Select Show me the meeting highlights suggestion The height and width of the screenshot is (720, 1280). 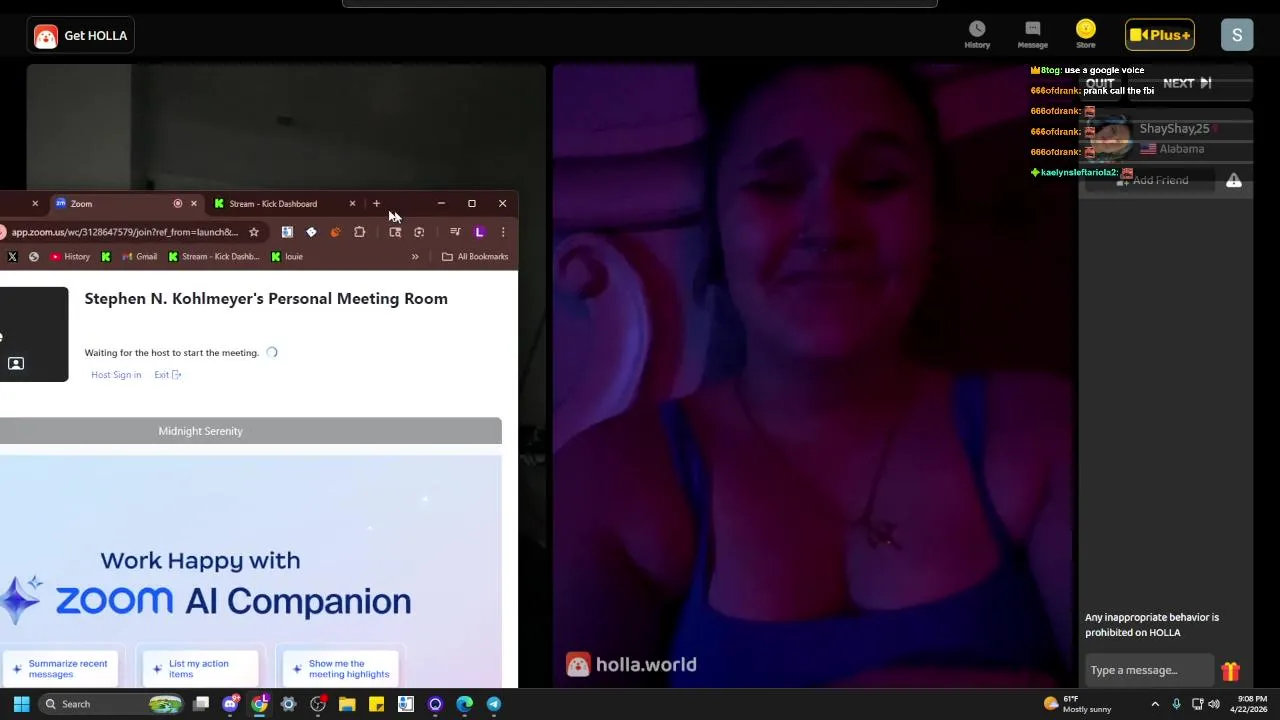pyautogui.click(x=339, y=669)
